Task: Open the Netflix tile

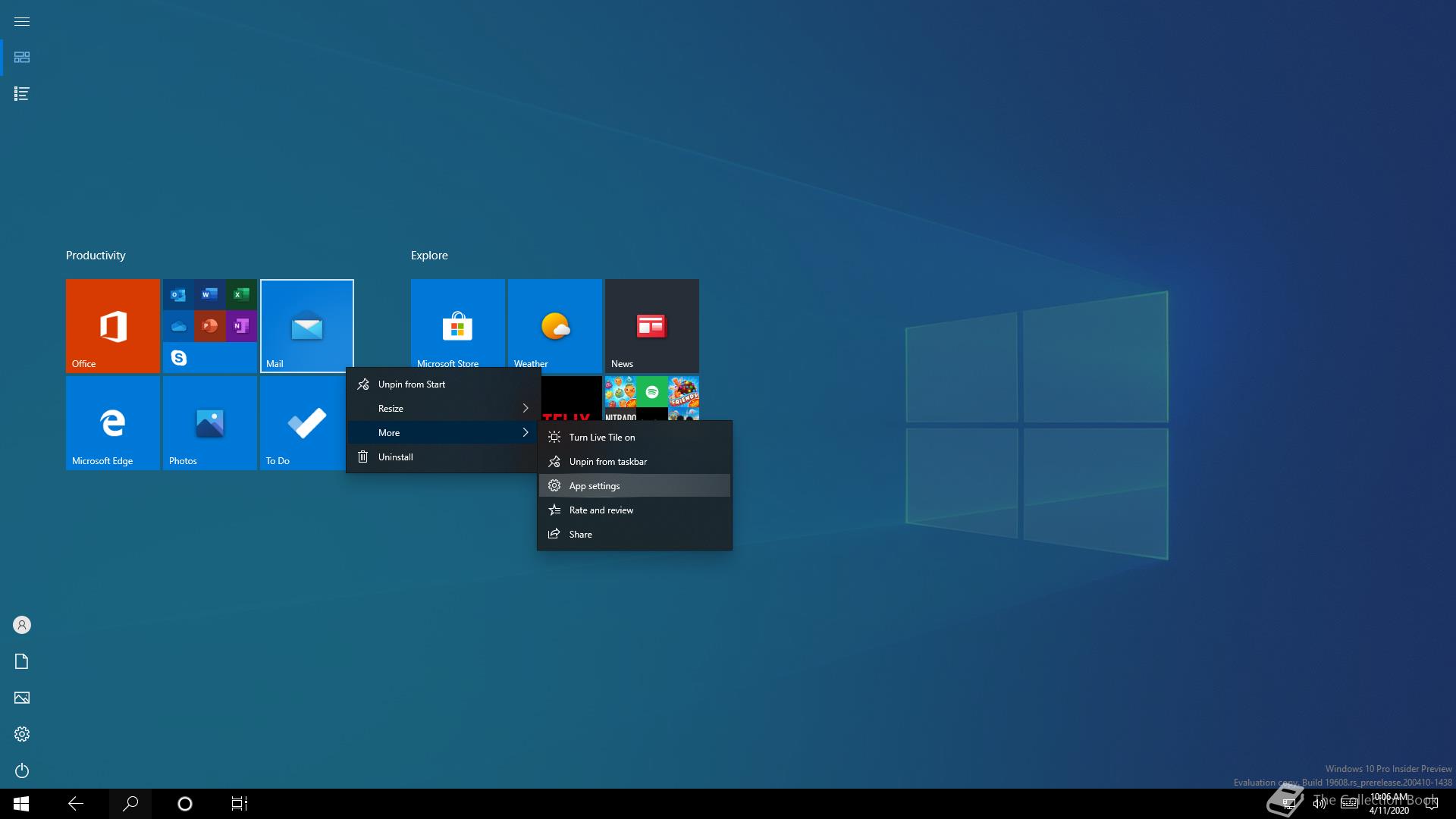Action: tap(571, 398)
